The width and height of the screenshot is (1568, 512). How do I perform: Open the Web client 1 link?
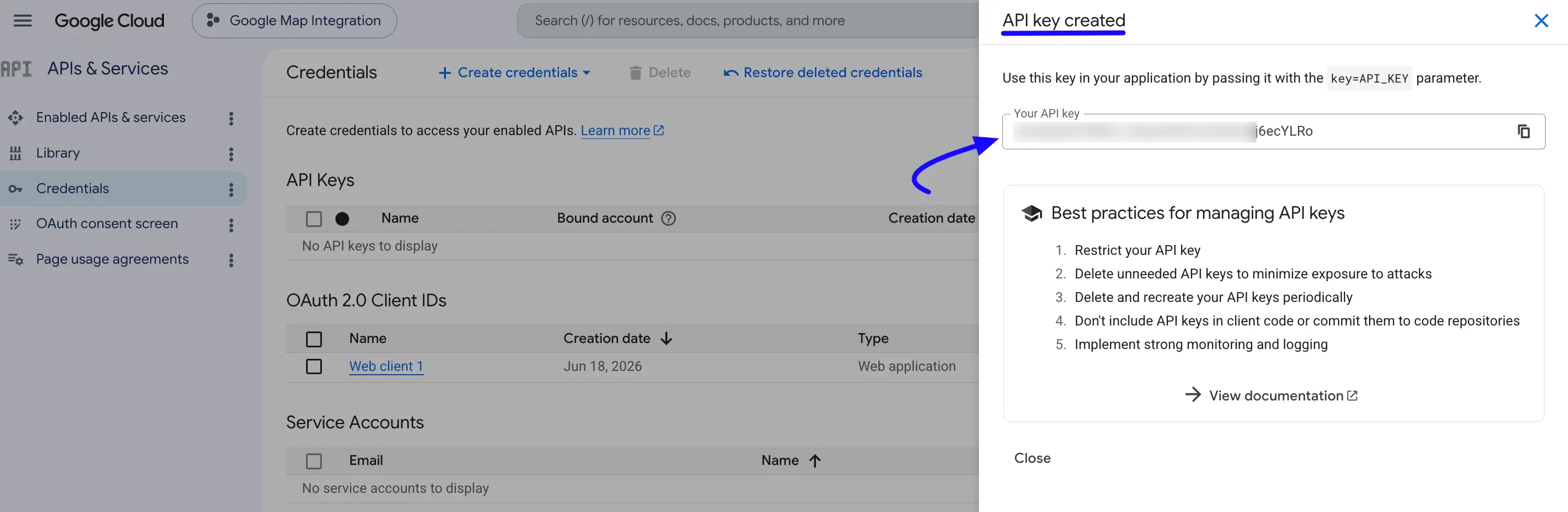(386, 366)
